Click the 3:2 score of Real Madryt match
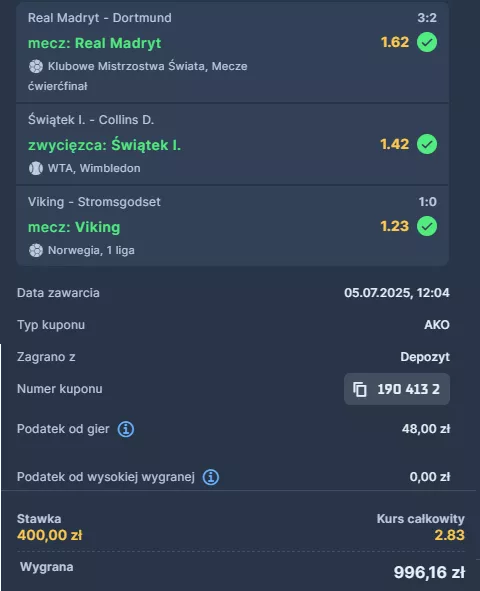Viewport: 480px width, 591px height. [427, 18]
